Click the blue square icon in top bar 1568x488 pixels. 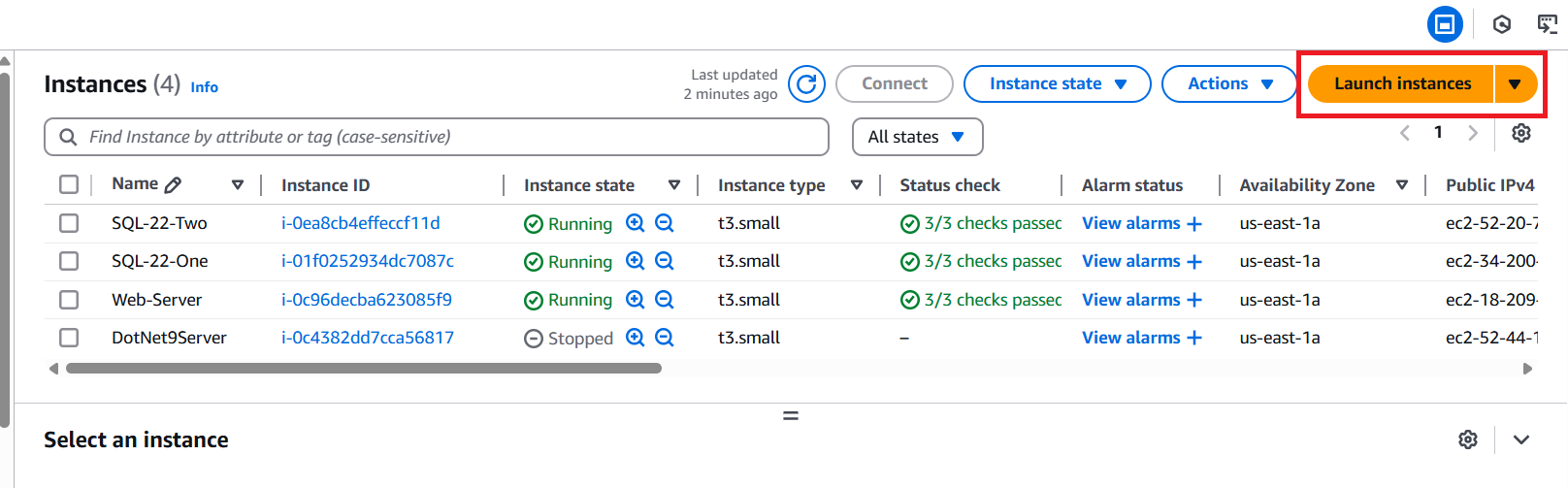(1445, 24)
